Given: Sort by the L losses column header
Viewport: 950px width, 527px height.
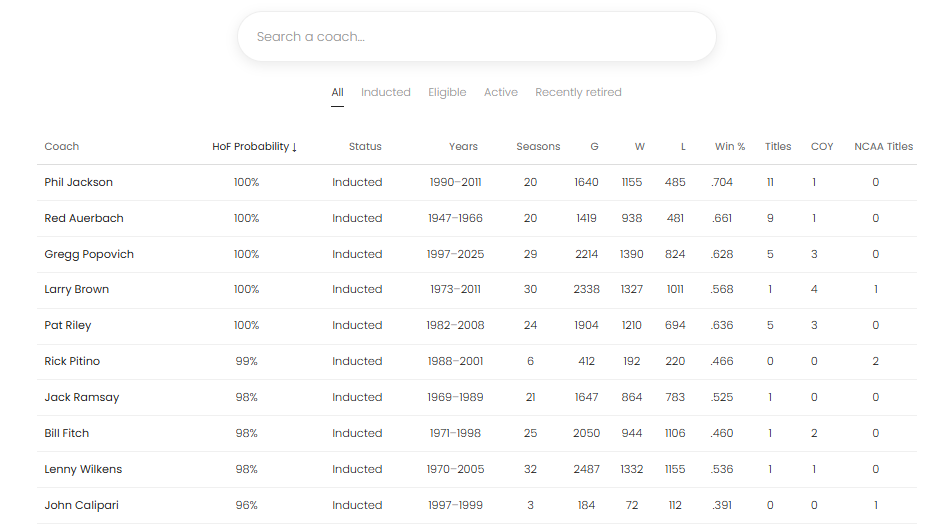Looking at the screenshot, I should pyautogui.click(x=683, y=146).
